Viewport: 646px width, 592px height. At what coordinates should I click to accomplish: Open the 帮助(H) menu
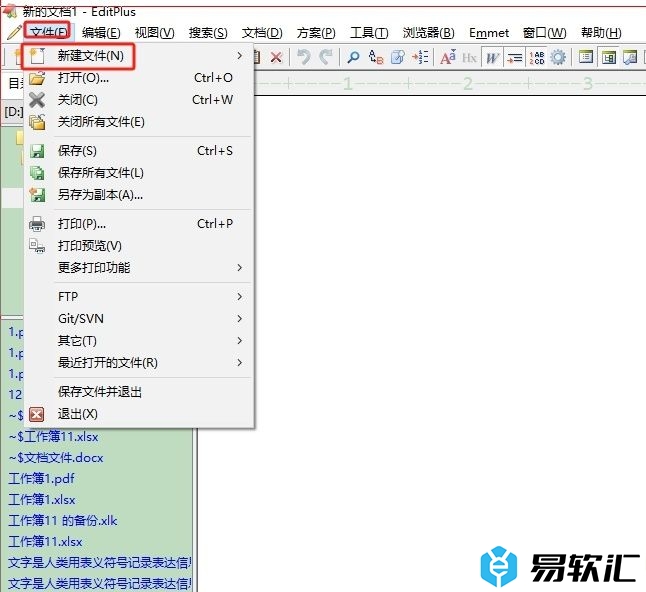tap(601, 33)
